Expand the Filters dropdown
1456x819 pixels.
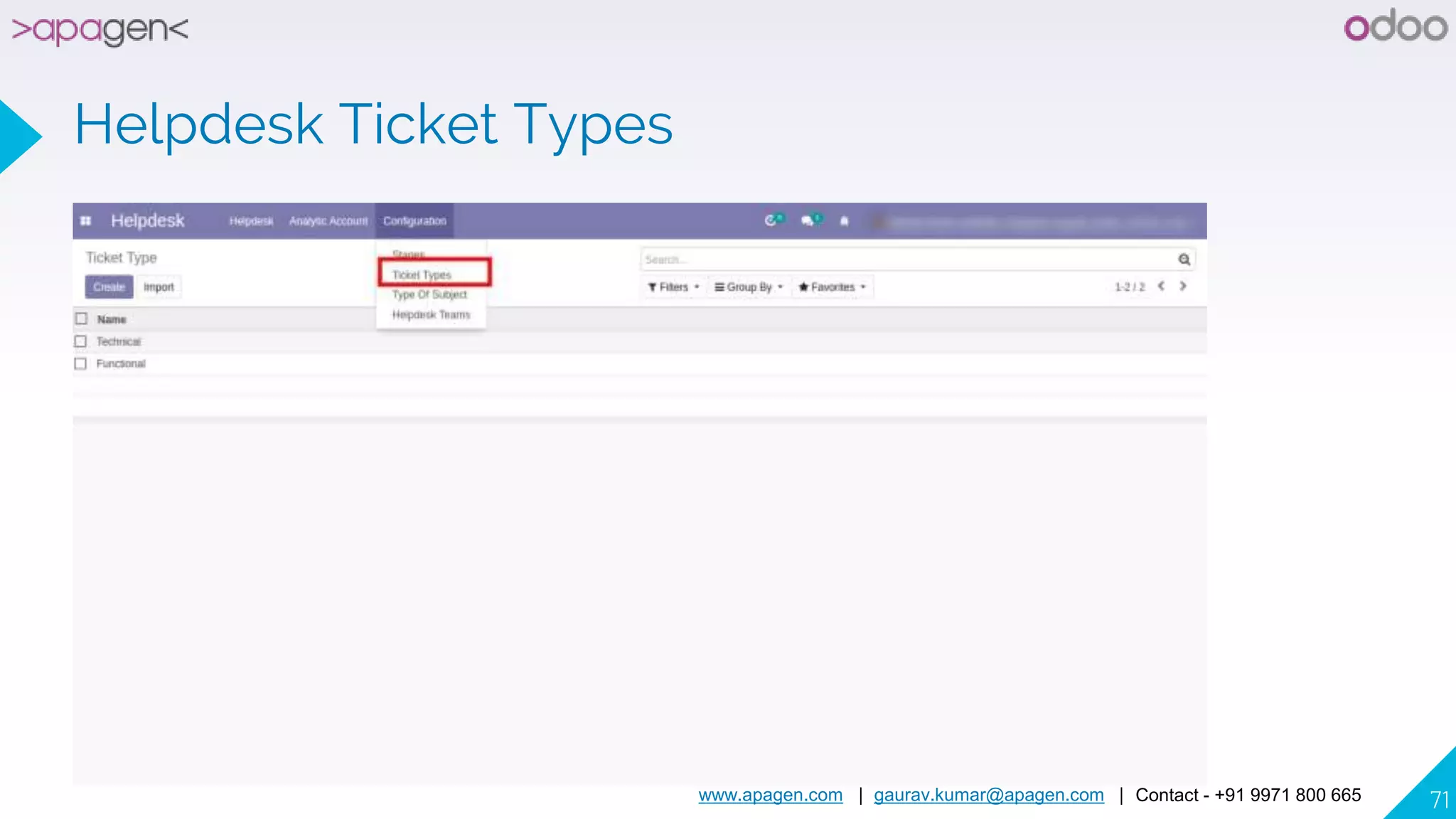click(x=674, y=287)
